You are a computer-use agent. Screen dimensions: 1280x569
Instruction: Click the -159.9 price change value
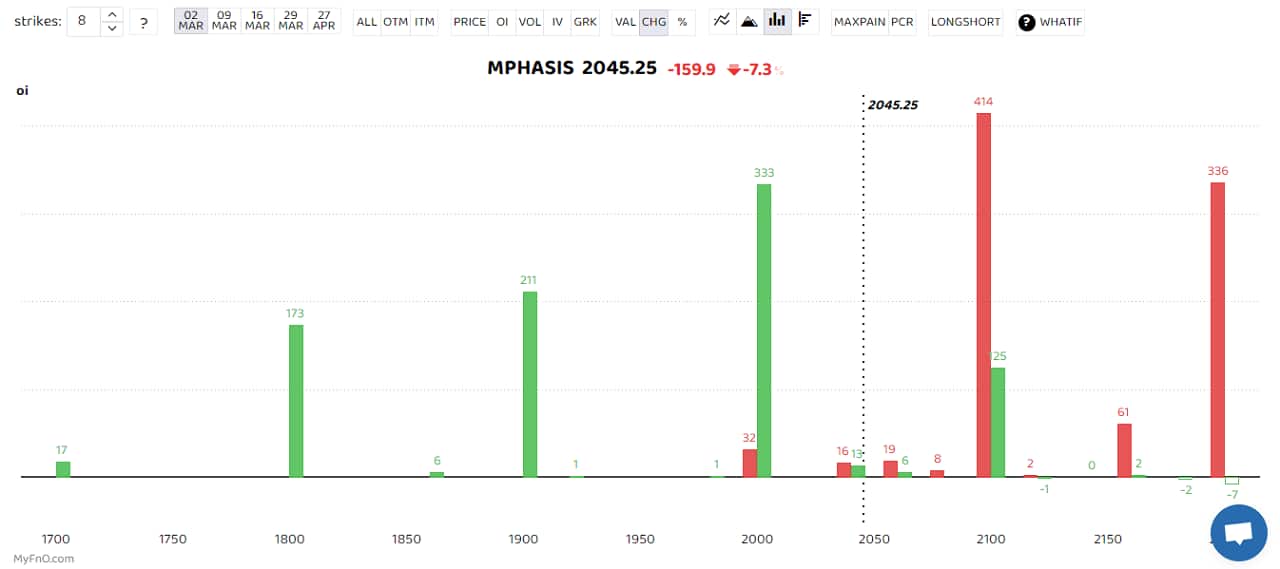(x=692, y=70)
